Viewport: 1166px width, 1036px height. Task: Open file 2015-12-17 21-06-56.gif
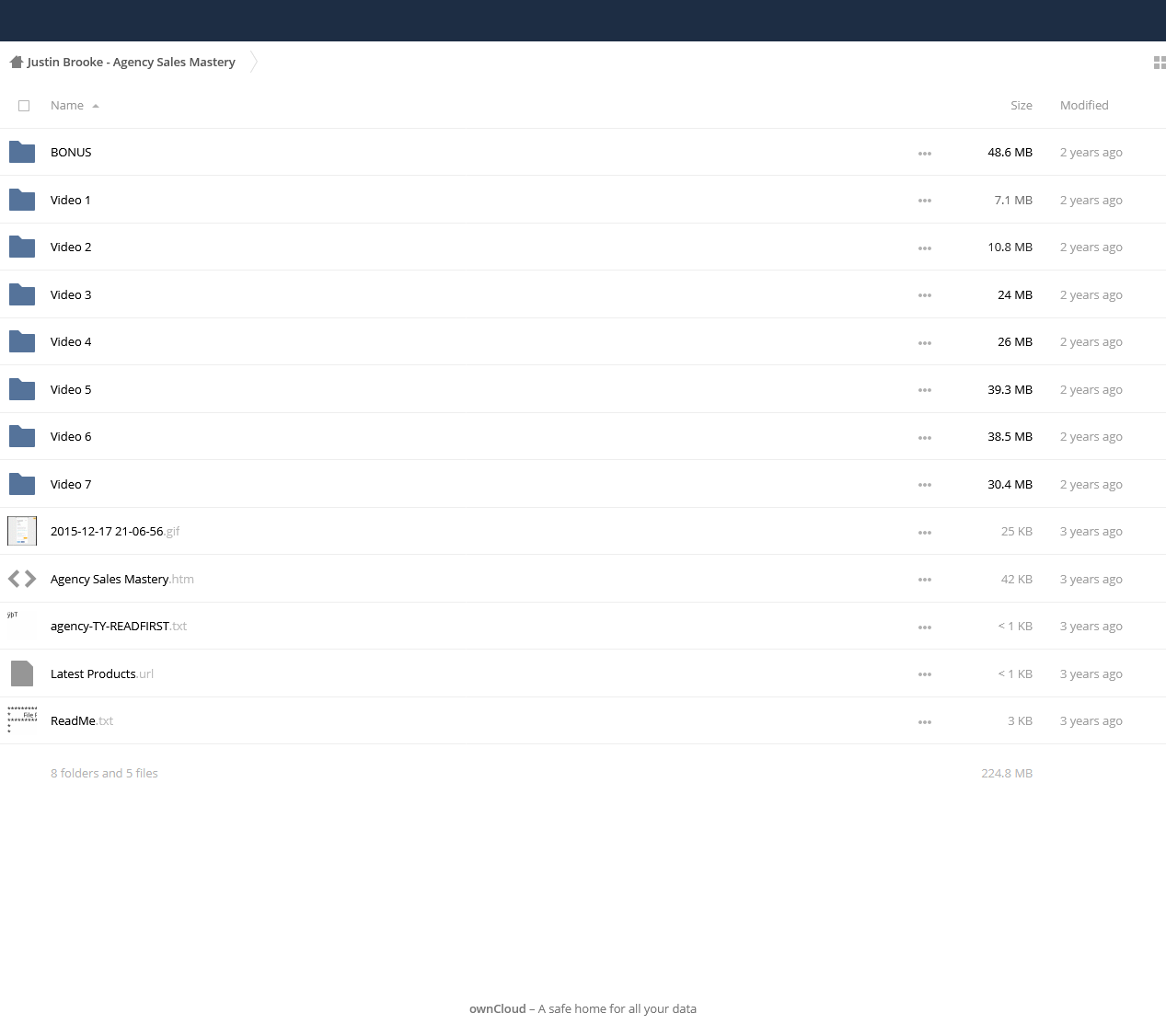click(x=115, y=531)
